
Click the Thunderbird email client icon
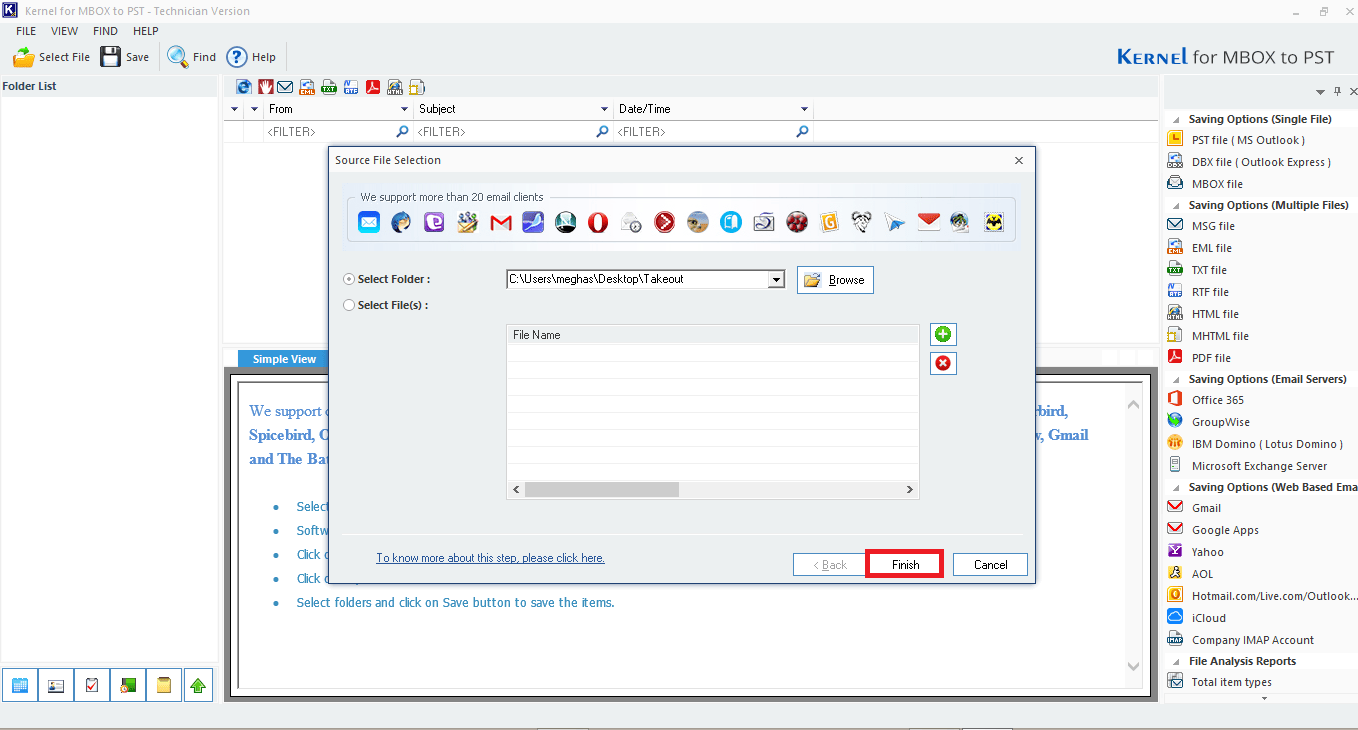401,223
